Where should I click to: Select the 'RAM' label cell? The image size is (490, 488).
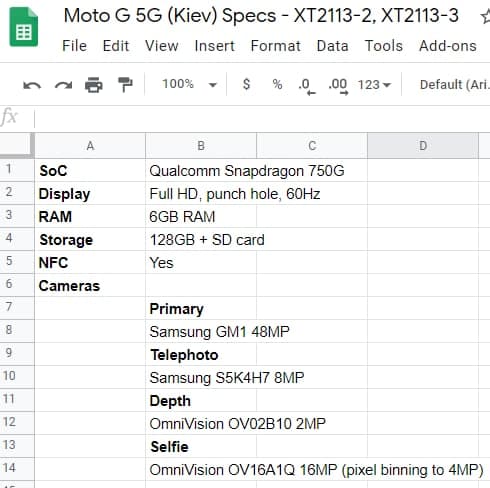tap(90, 216)
